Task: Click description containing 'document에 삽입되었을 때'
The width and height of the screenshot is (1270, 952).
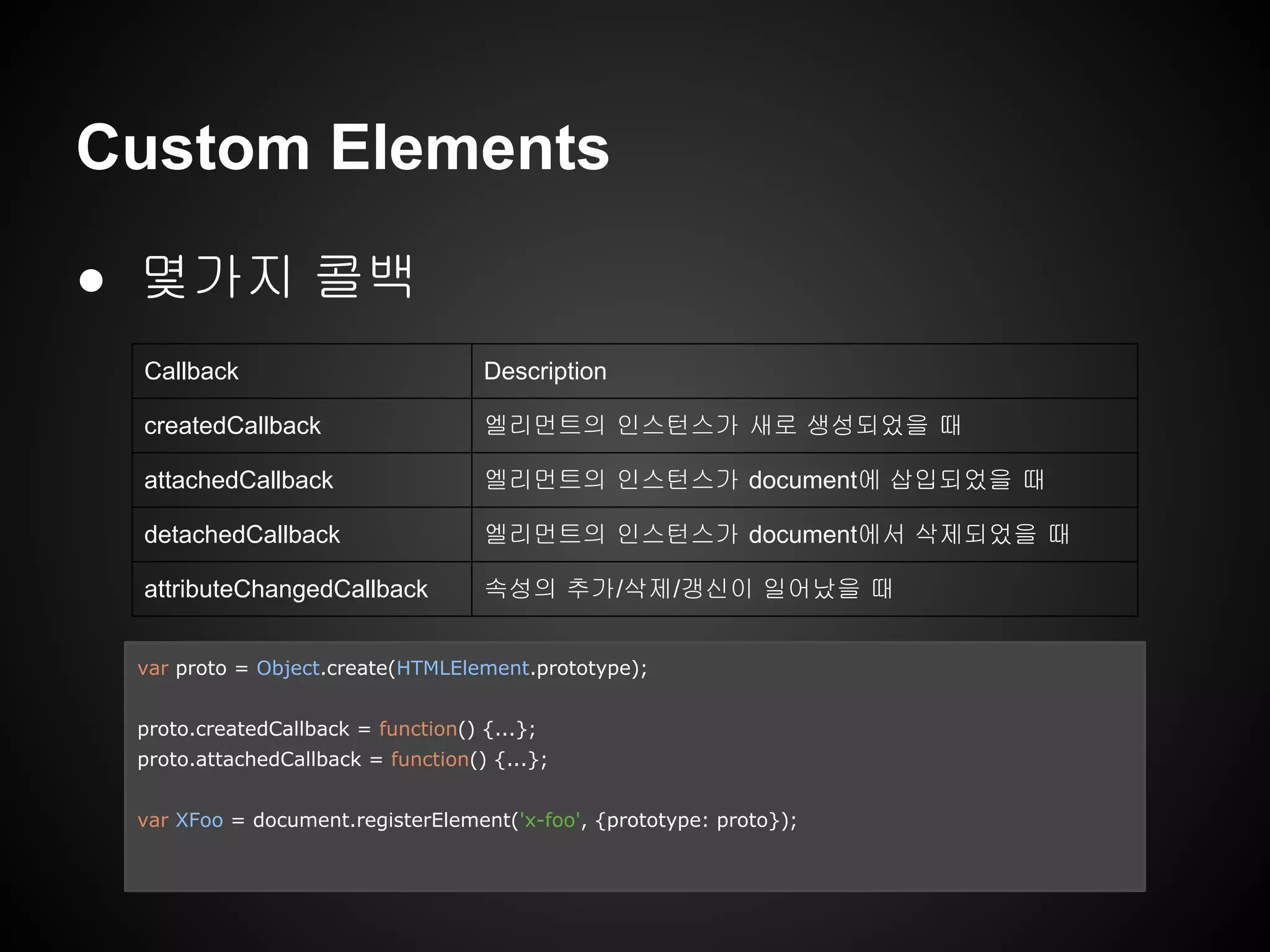Action: click(x=765, y=480)
